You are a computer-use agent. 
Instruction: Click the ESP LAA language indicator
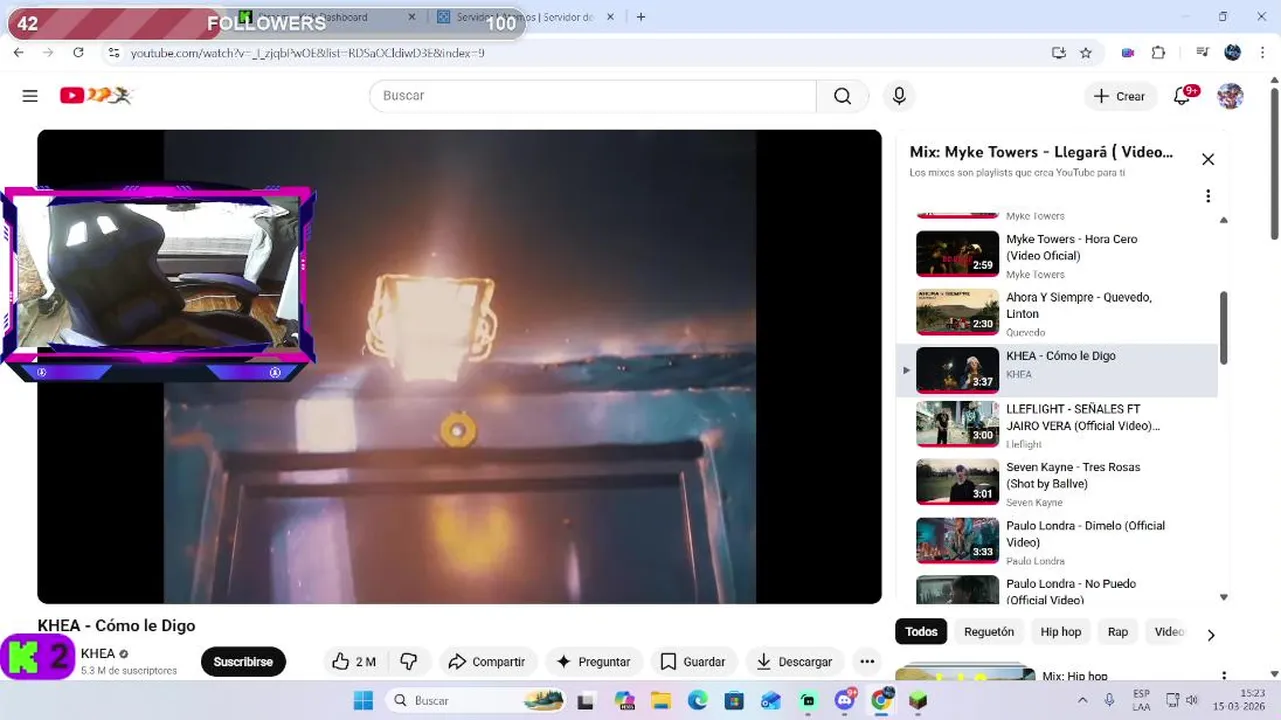coord(1141,701)
